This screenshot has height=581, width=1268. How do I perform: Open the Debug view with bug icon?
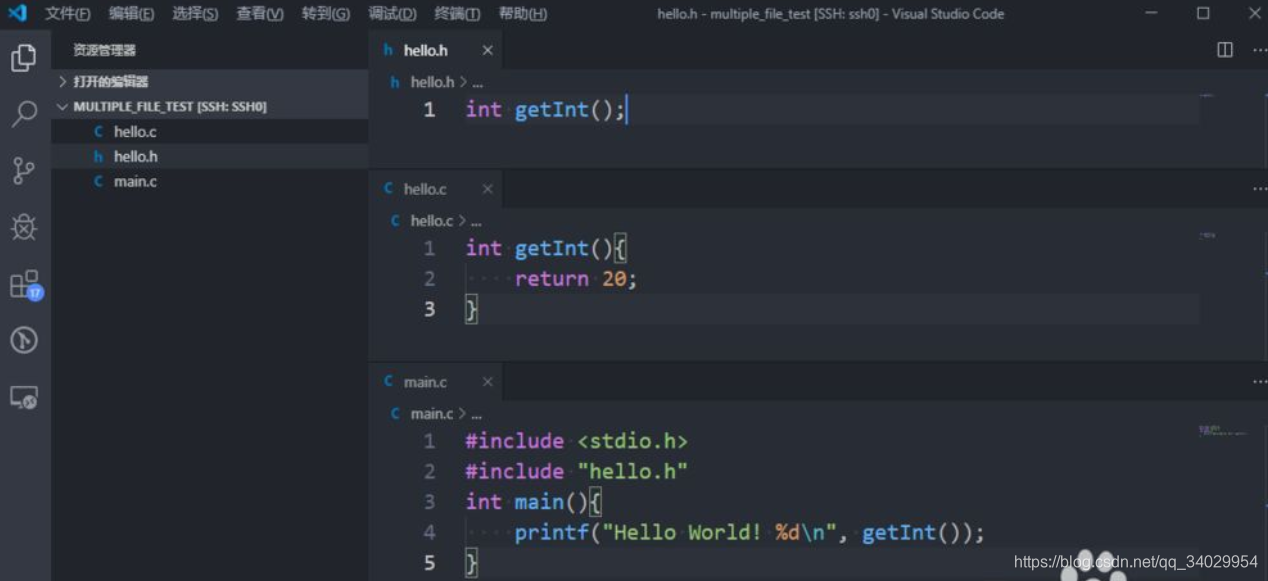pos(24,227)
